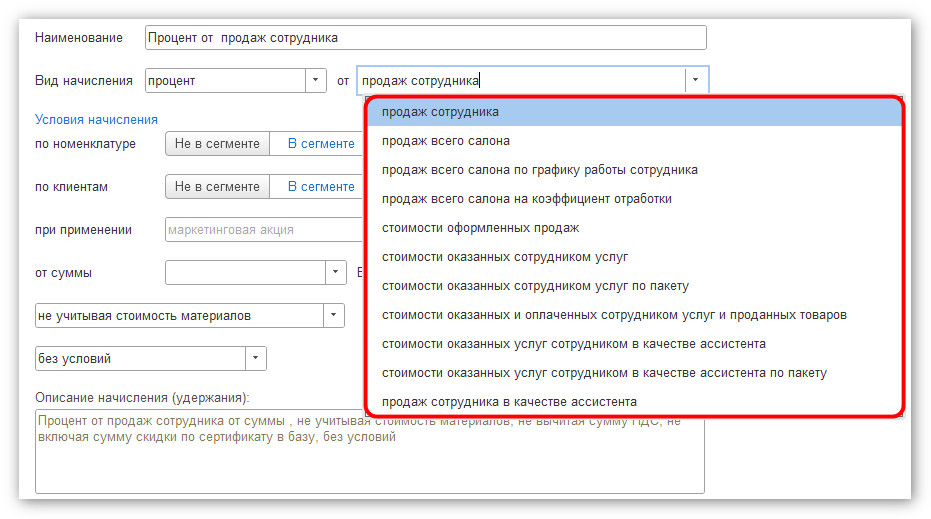Pick 'продаж сотрудника в качестве ассистента'
Viewport: 931px width, 519px height.
pos(634,402)
